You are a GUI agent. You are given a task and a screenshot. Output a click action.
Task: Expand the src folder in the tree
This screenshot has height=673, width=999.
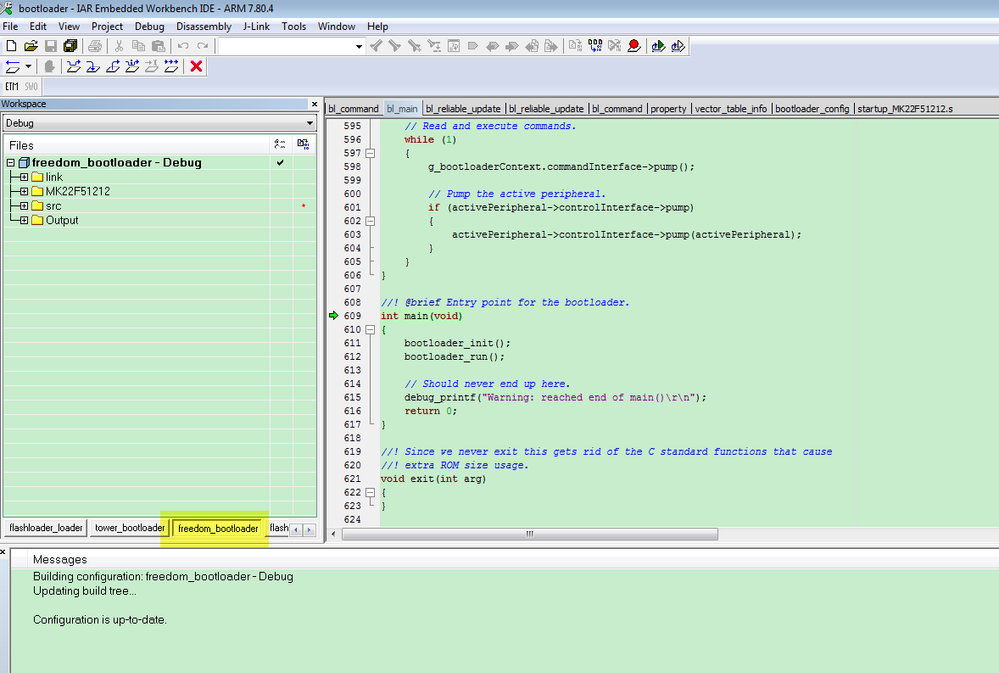tap(23, 206)
